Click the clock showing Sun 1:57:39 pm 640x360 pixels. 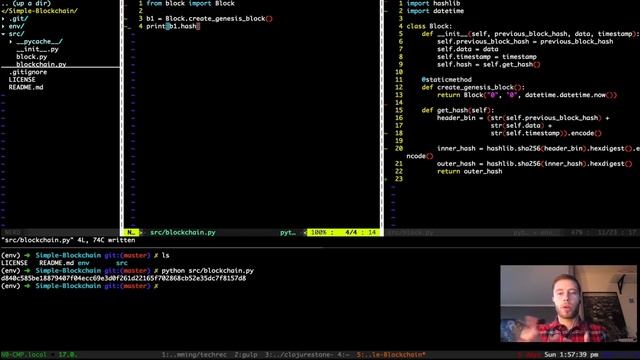click(x=571, y=355)
